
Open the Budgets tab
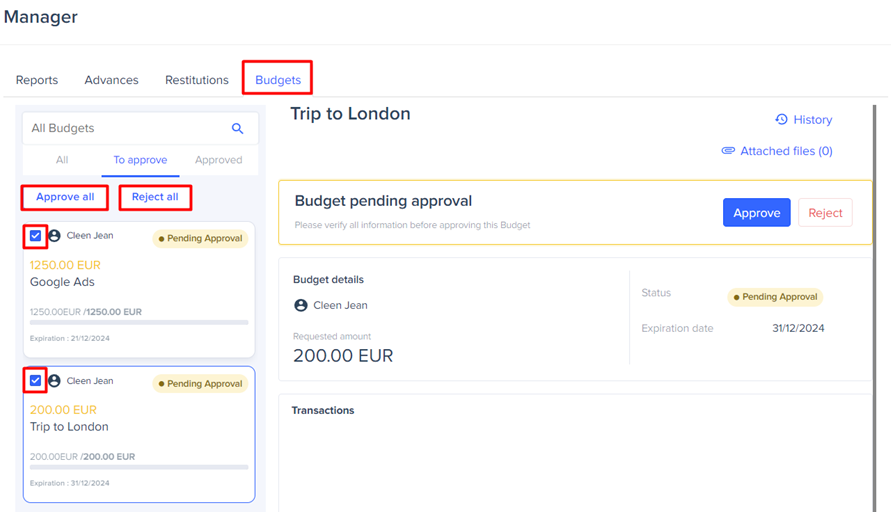click(278, 80)
